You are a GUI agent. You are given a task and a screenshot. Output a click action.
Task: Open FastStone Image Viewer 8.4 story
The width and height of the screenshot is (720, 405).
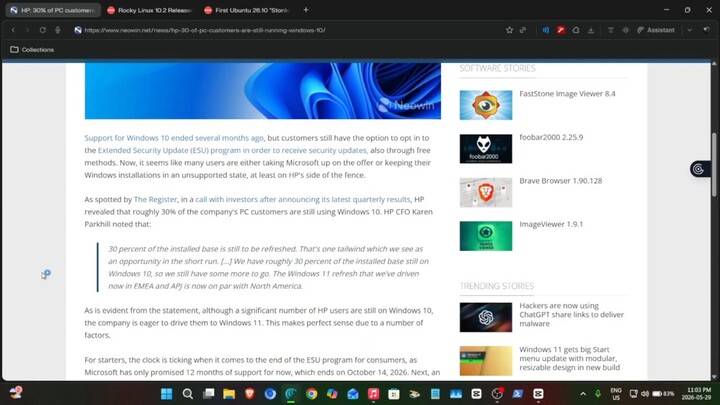[x=567, y=94]
